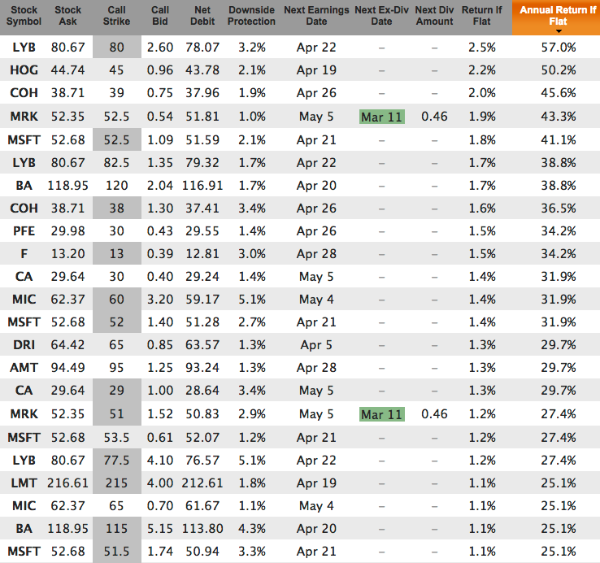Click CA 29 call strike cell
This screenshot has height=563, width=600.
117,390
